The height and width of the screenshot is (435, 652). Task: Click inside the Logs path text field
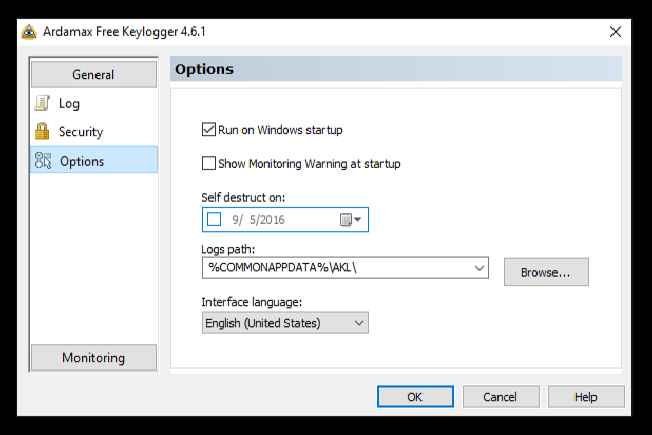[x=330, y=268]
